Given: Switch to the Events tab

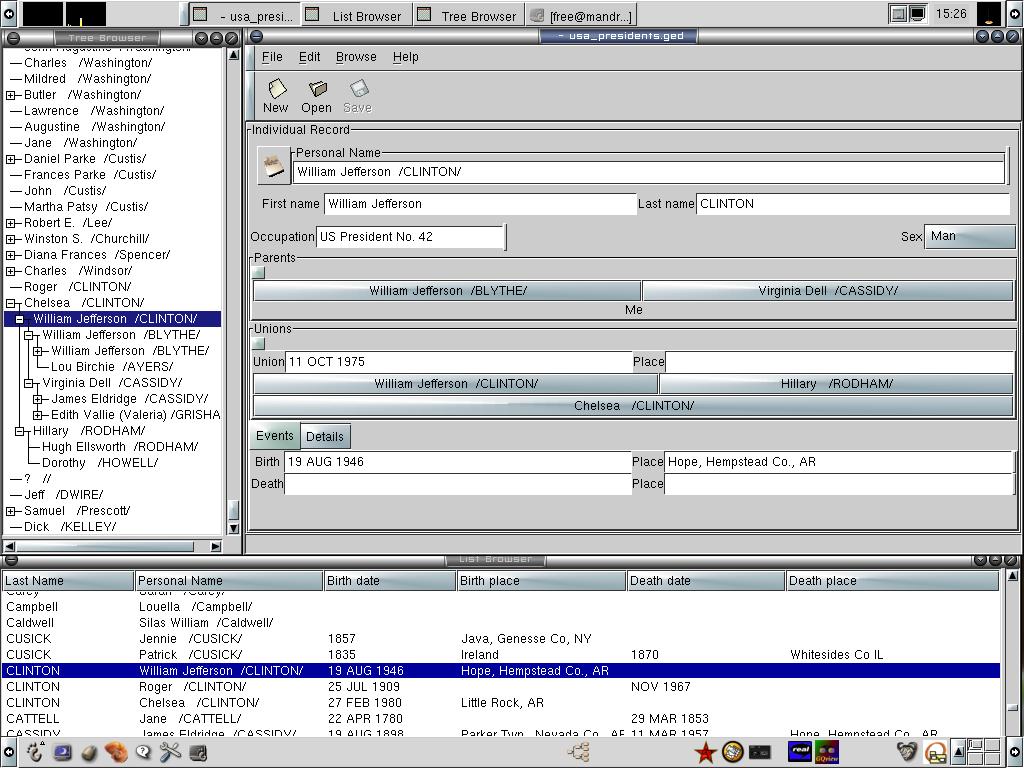Looking at the screenshot, I should pos(275,436).
